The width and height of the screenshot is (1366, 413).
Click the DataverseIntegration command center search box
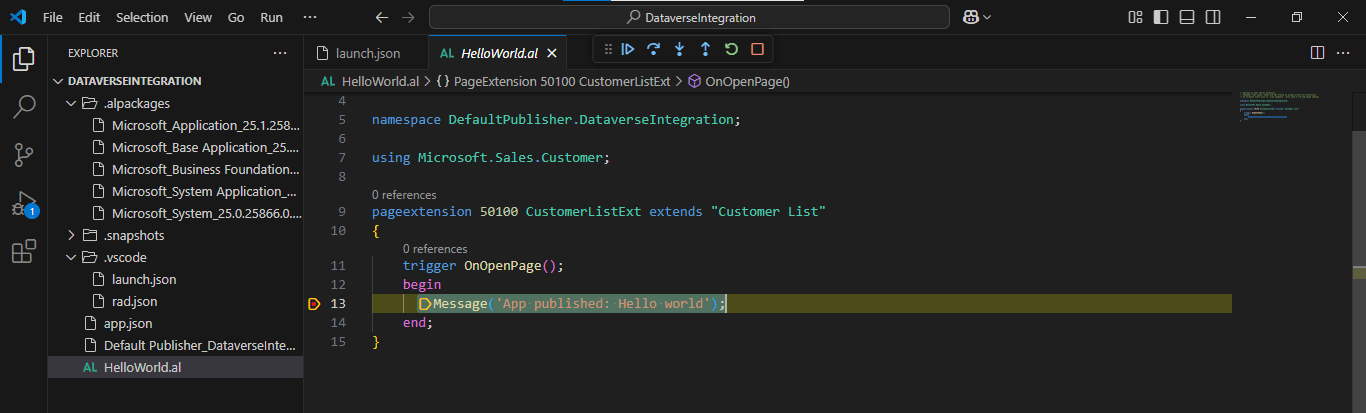(689, 17)
